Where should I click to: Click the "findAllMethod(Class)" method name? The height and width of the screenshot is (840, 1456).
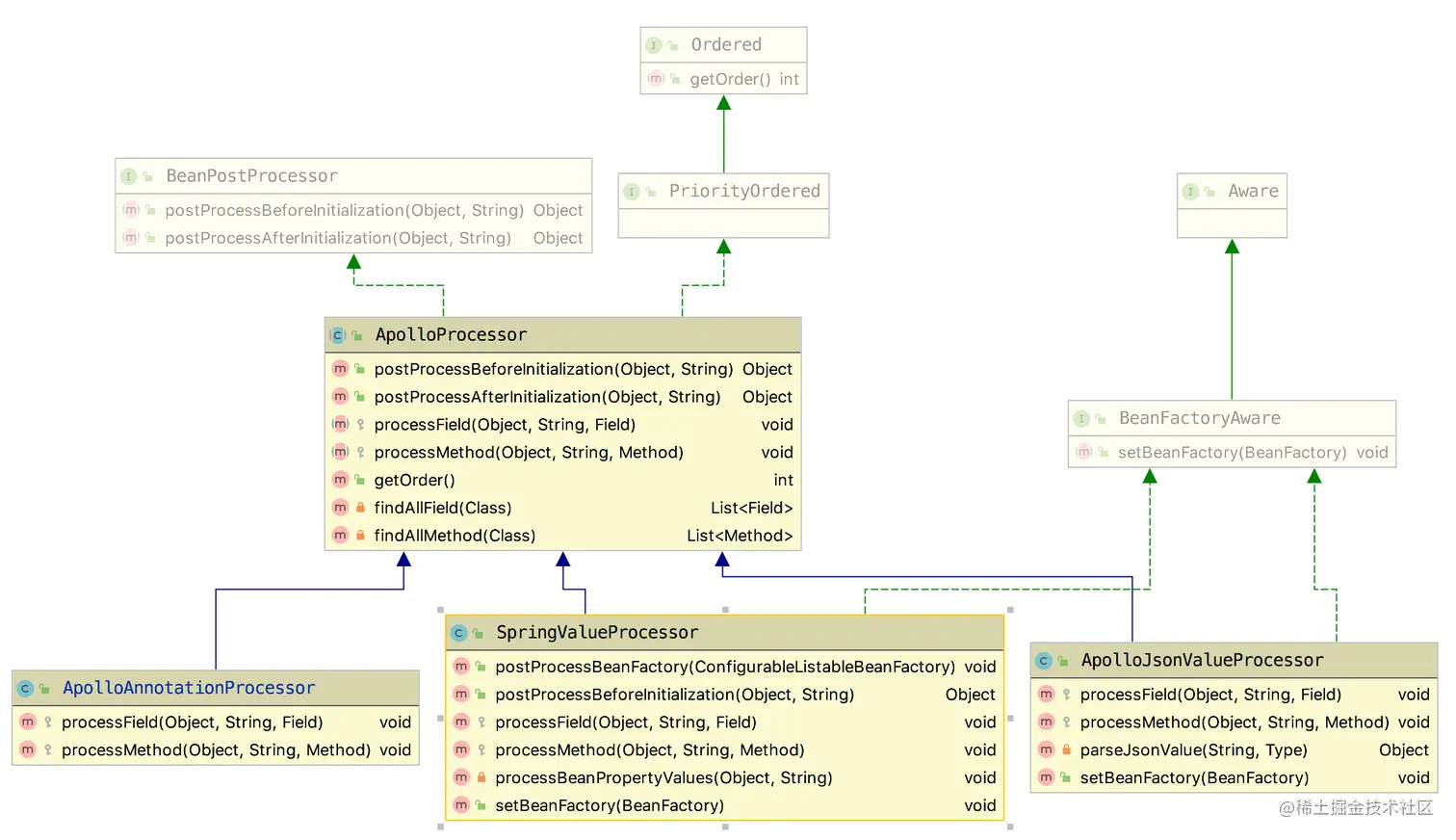point(455,536)
